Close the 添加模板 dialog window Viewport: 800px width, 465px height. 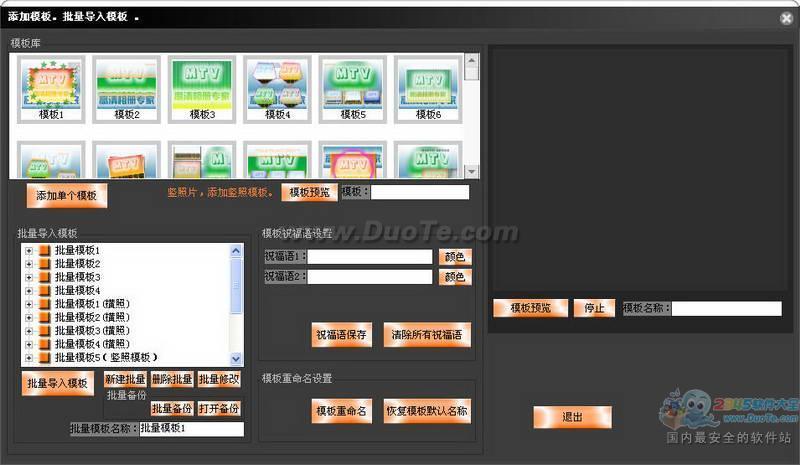click(x=786, y=18)
